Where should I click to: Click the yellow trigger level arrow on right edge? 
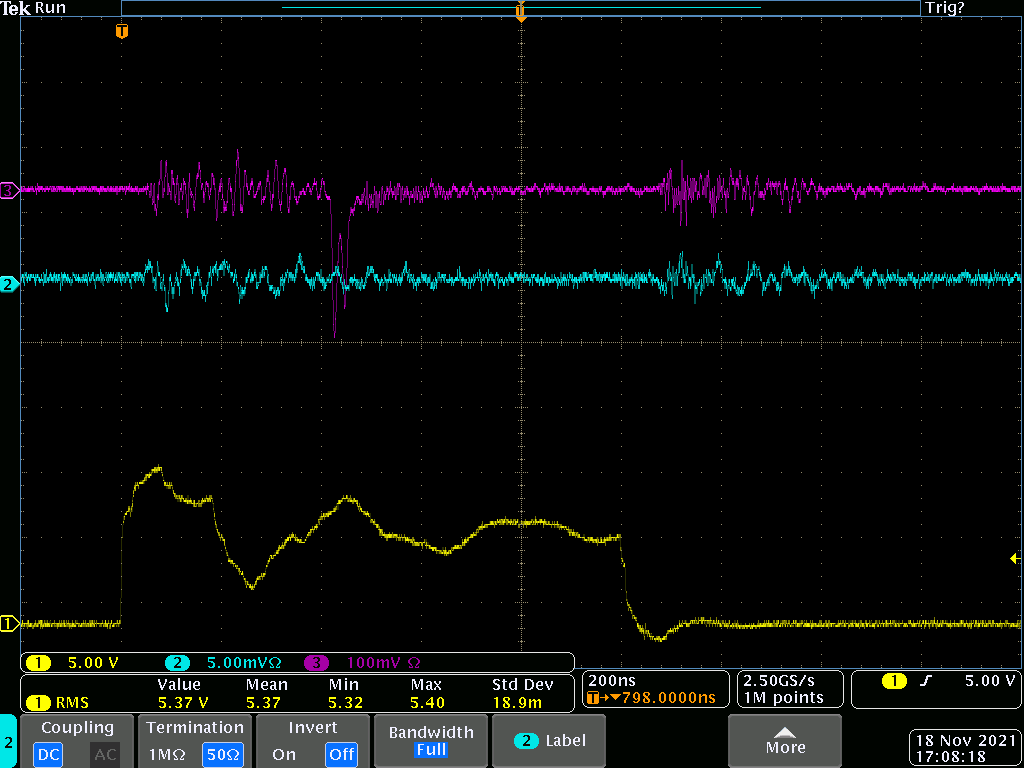1015,558
